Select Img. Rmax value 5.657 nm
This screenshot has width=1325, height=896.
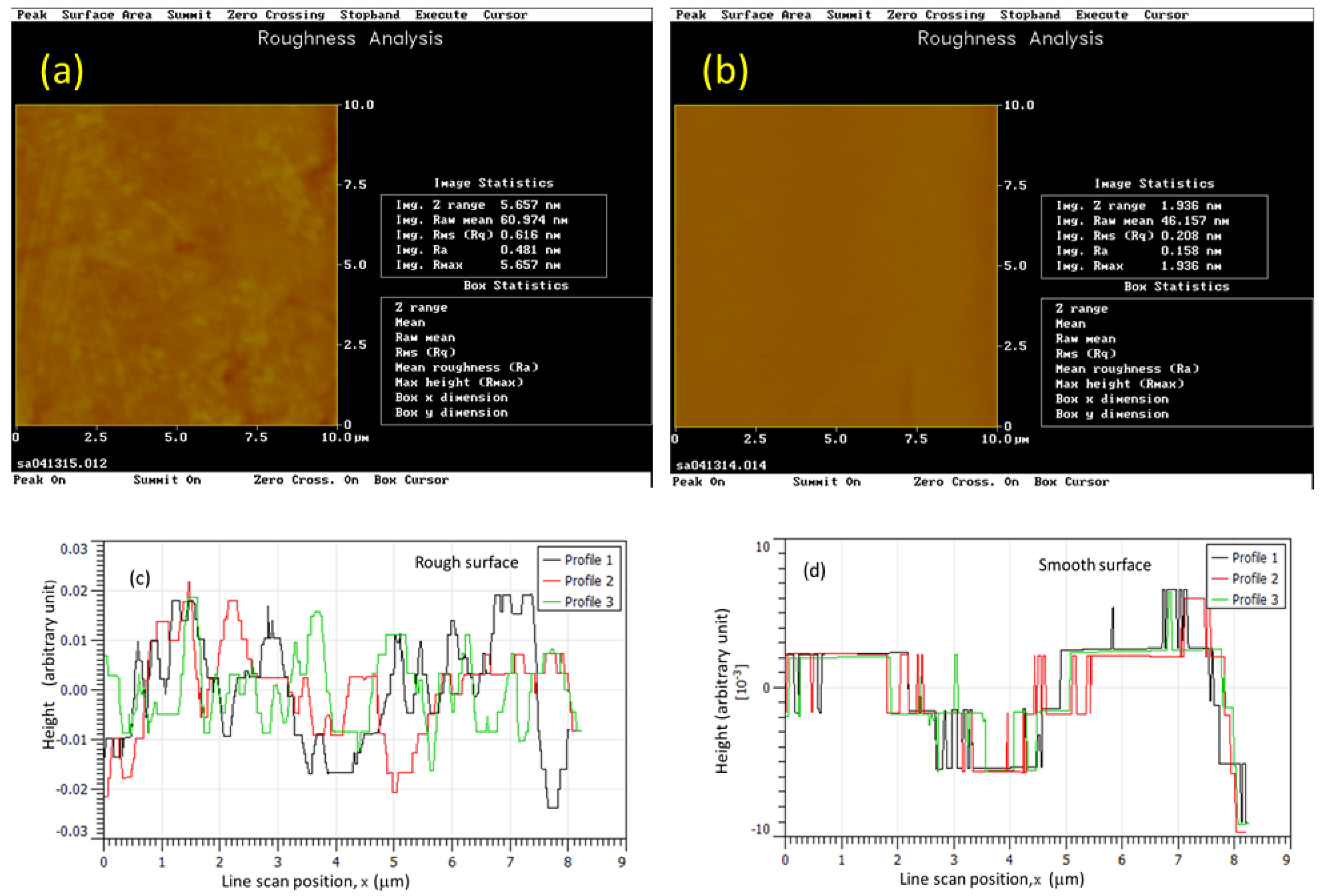coord(530,265)
